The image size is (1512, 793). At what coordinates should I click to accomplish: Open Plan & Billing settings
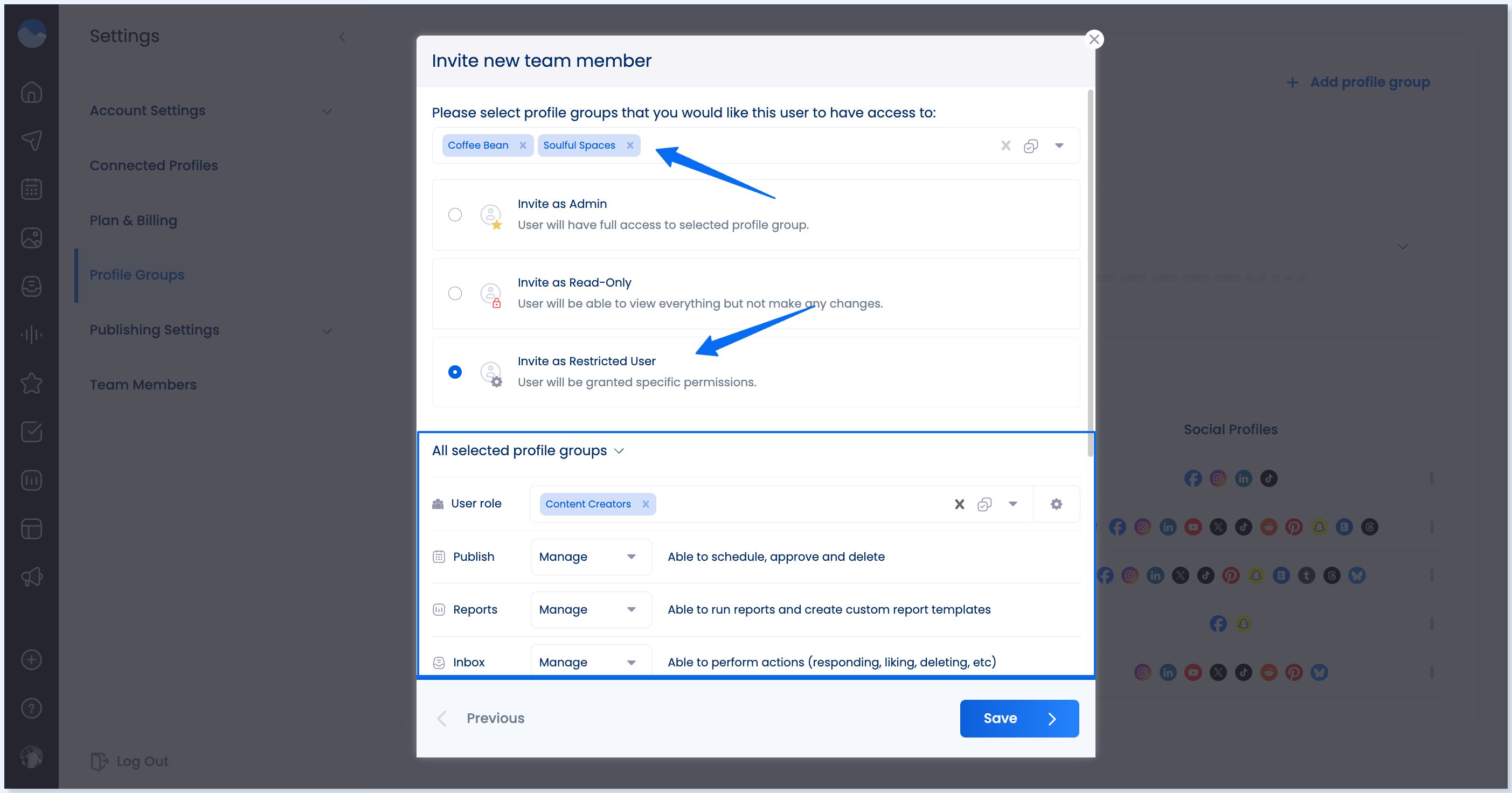pos(133,220)
